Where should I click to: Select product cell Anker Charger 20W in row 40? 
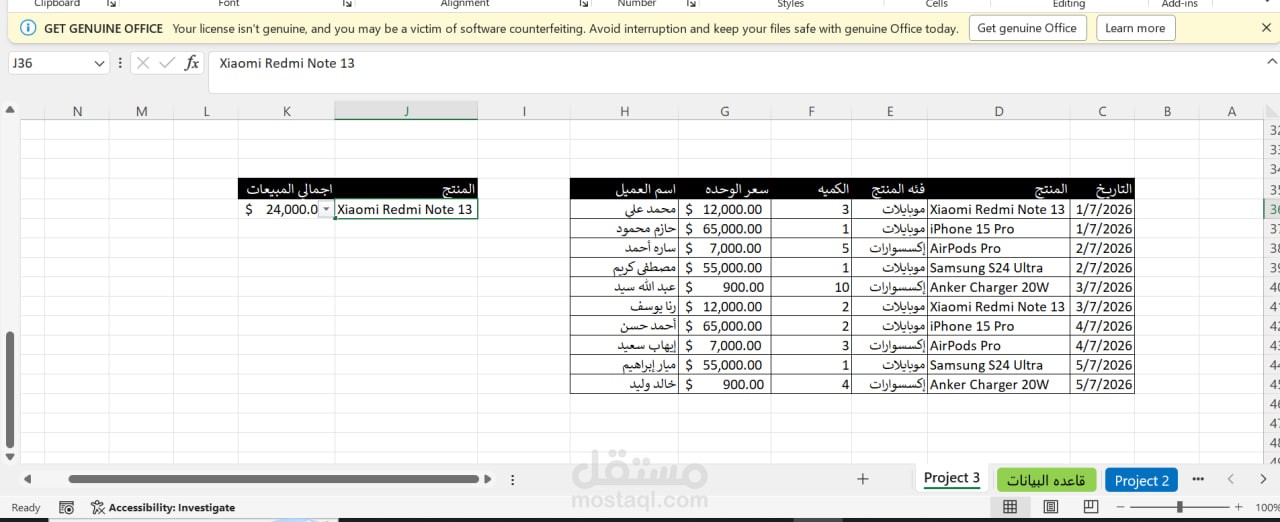[999, 287]
